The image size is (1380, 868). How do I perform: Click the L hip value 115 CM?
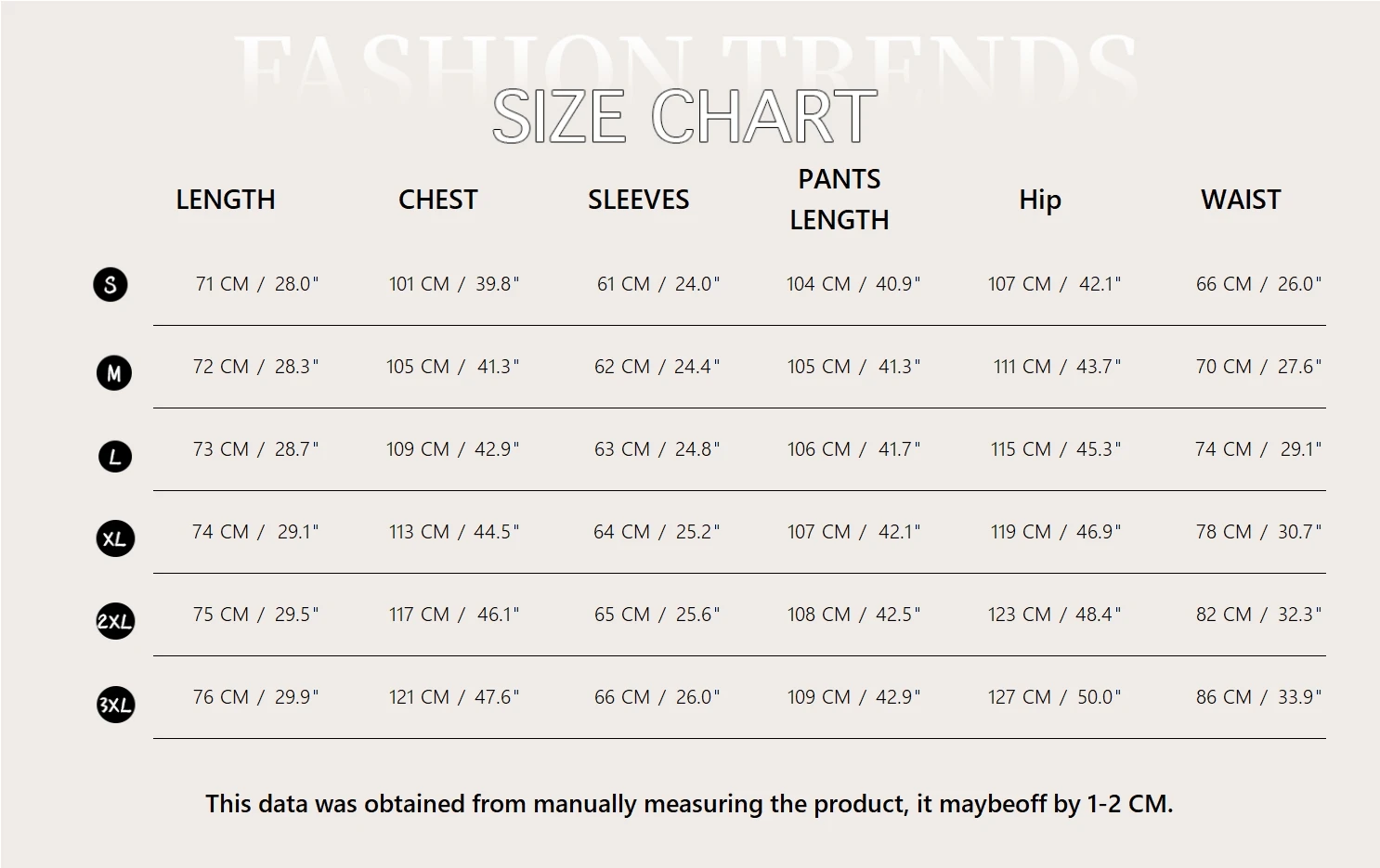coord(1021,449)
